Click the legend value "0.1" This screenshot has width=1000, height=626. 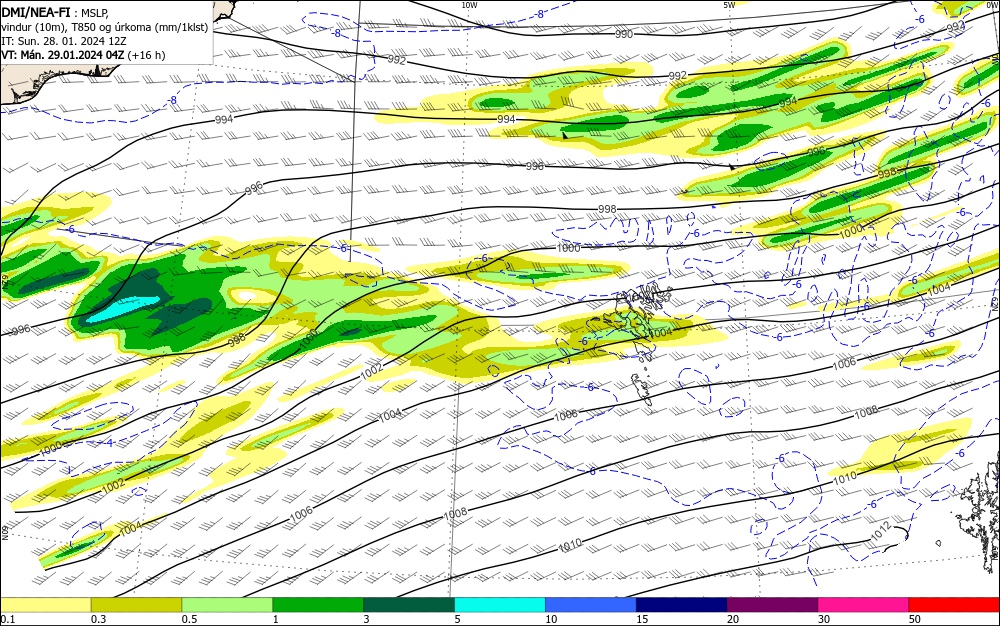tap(7, 619)
